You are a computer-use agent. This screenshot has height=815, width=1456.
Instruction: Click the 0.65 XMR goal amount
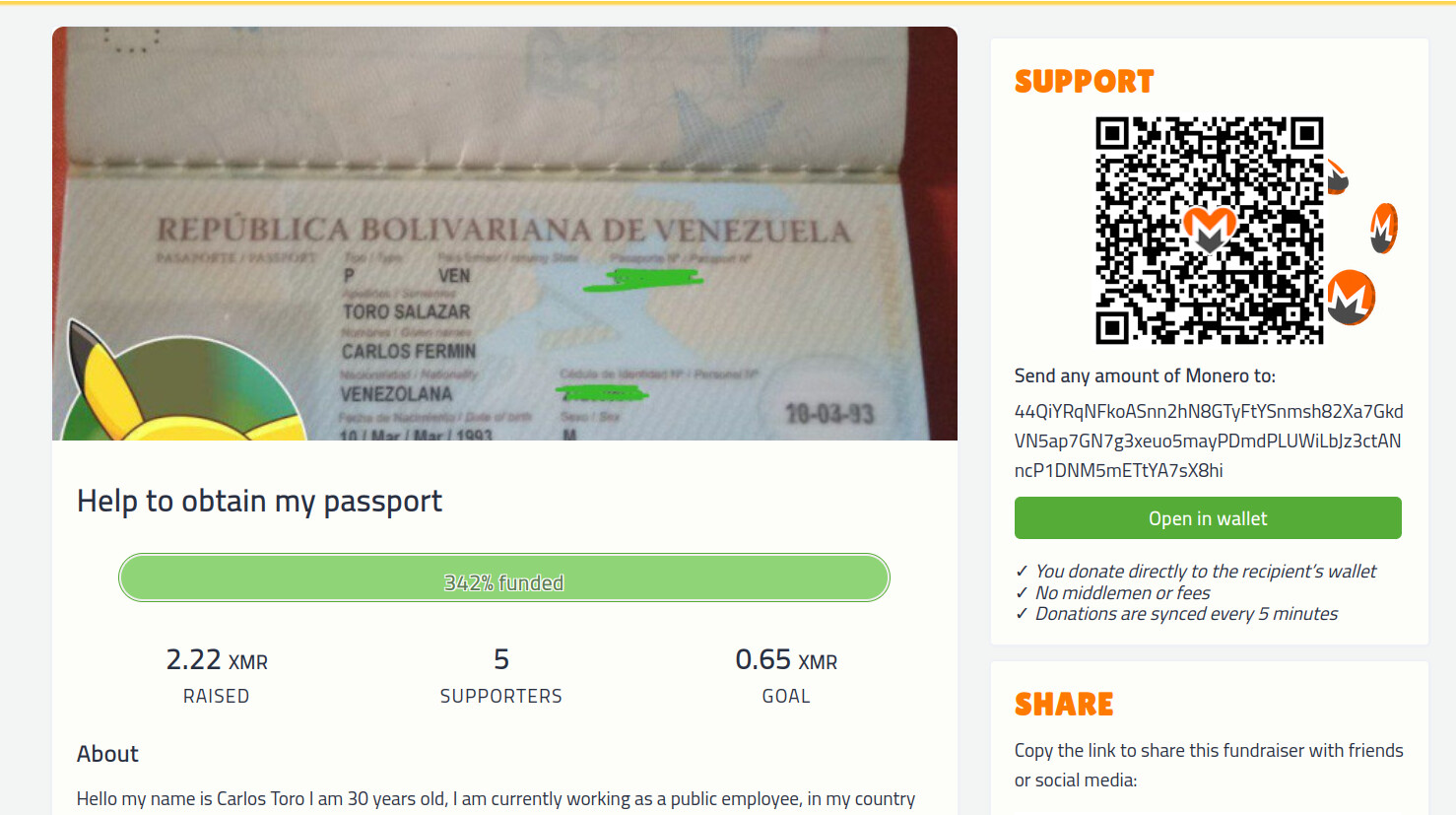[786, 659]
